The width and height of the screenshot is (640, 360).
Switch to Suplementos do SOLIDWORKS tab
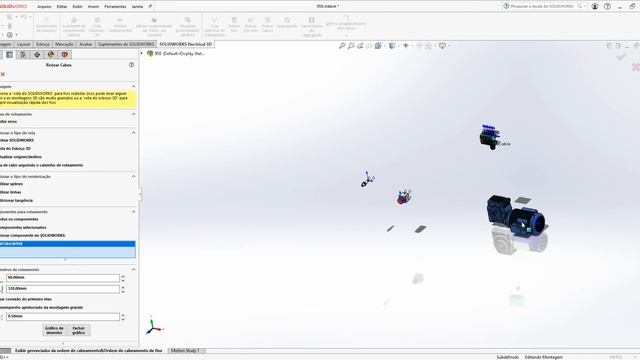coord(126,44)
